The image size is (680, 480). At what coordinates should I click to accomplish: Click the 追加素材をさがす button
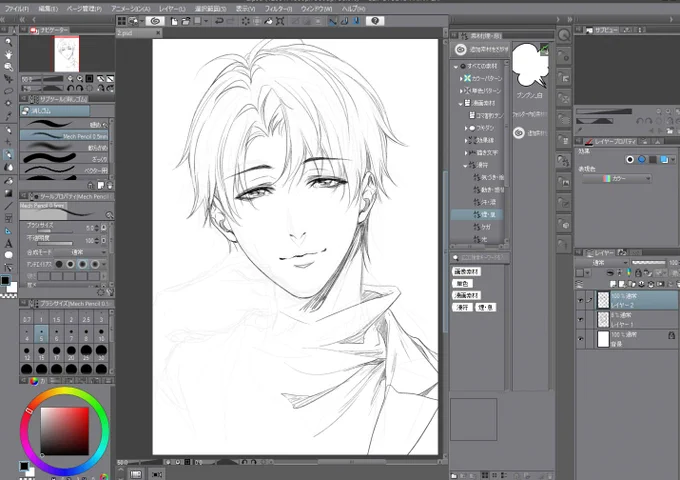pos(481,50)
